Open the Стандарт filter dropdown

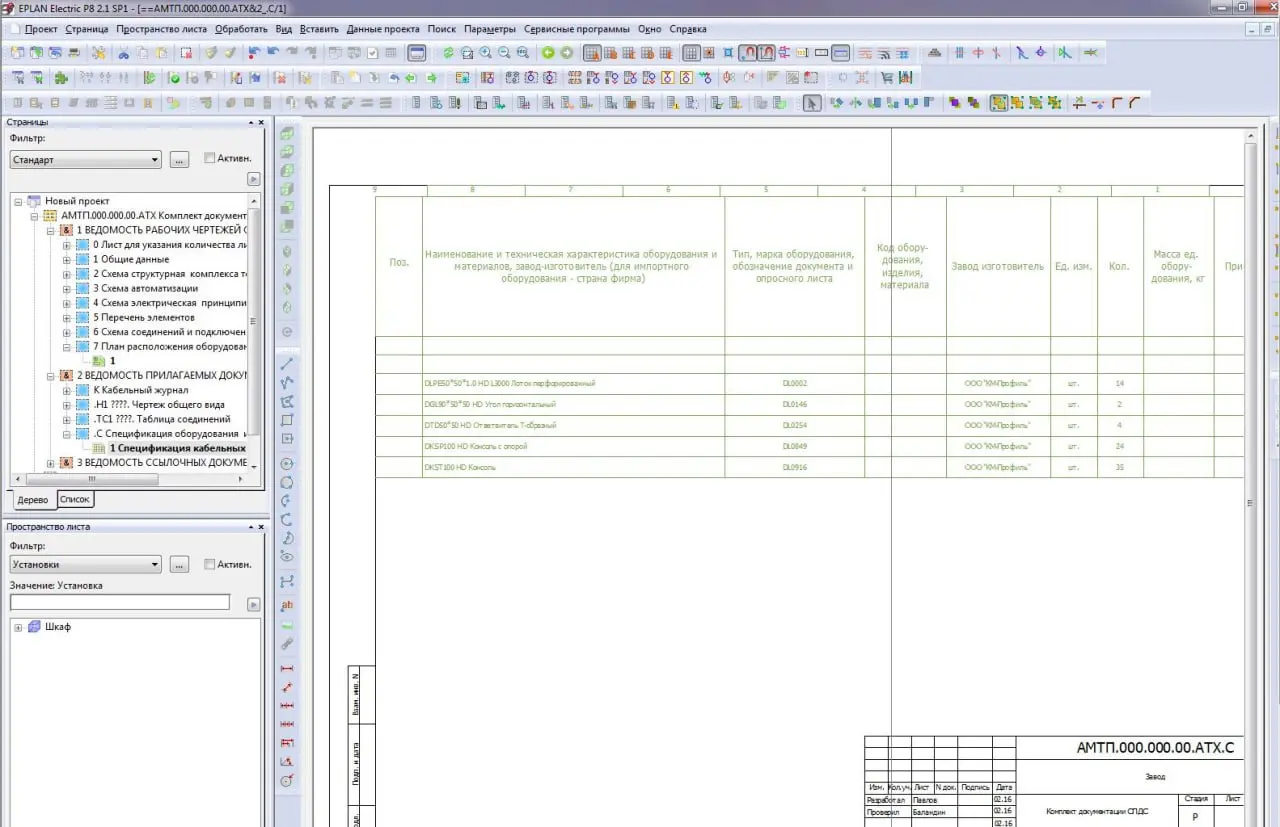click(85, 159)
